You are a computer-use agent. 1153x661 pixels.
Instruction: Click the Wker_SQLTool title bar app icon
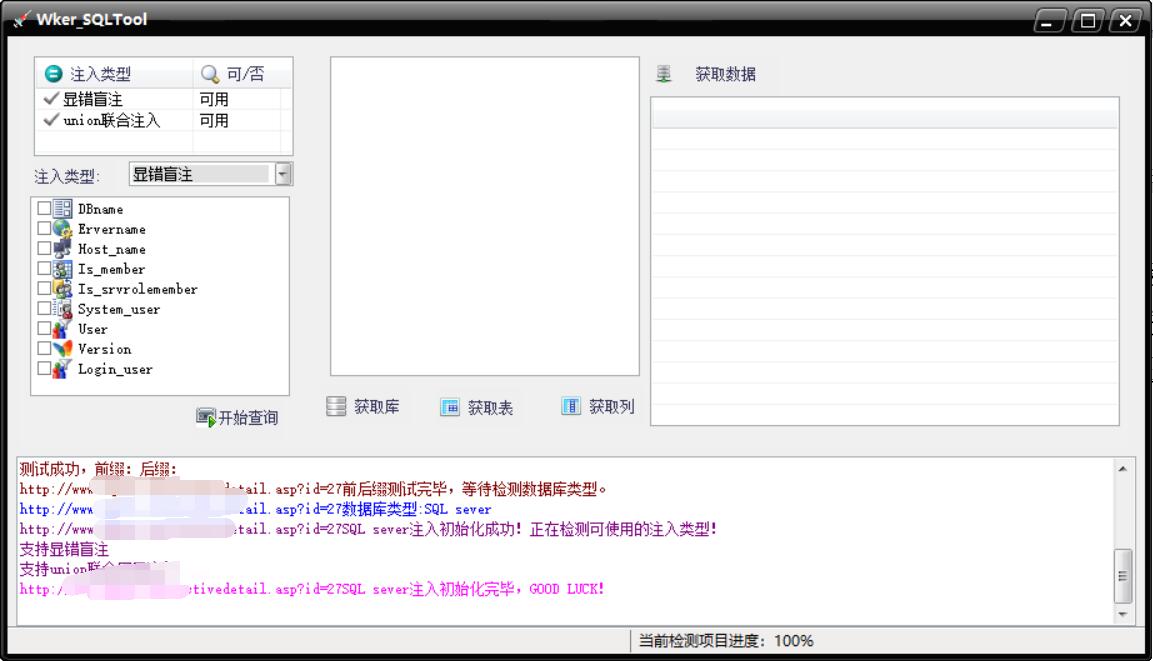click(x=21, y=19)
